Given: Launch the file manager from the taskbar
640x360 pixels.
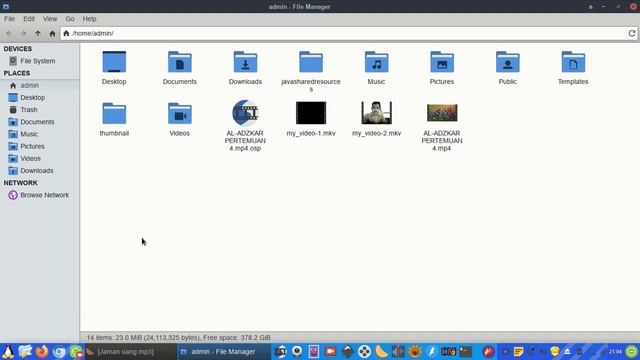Looking at the screenshot, I should click(x=25, y=351).
